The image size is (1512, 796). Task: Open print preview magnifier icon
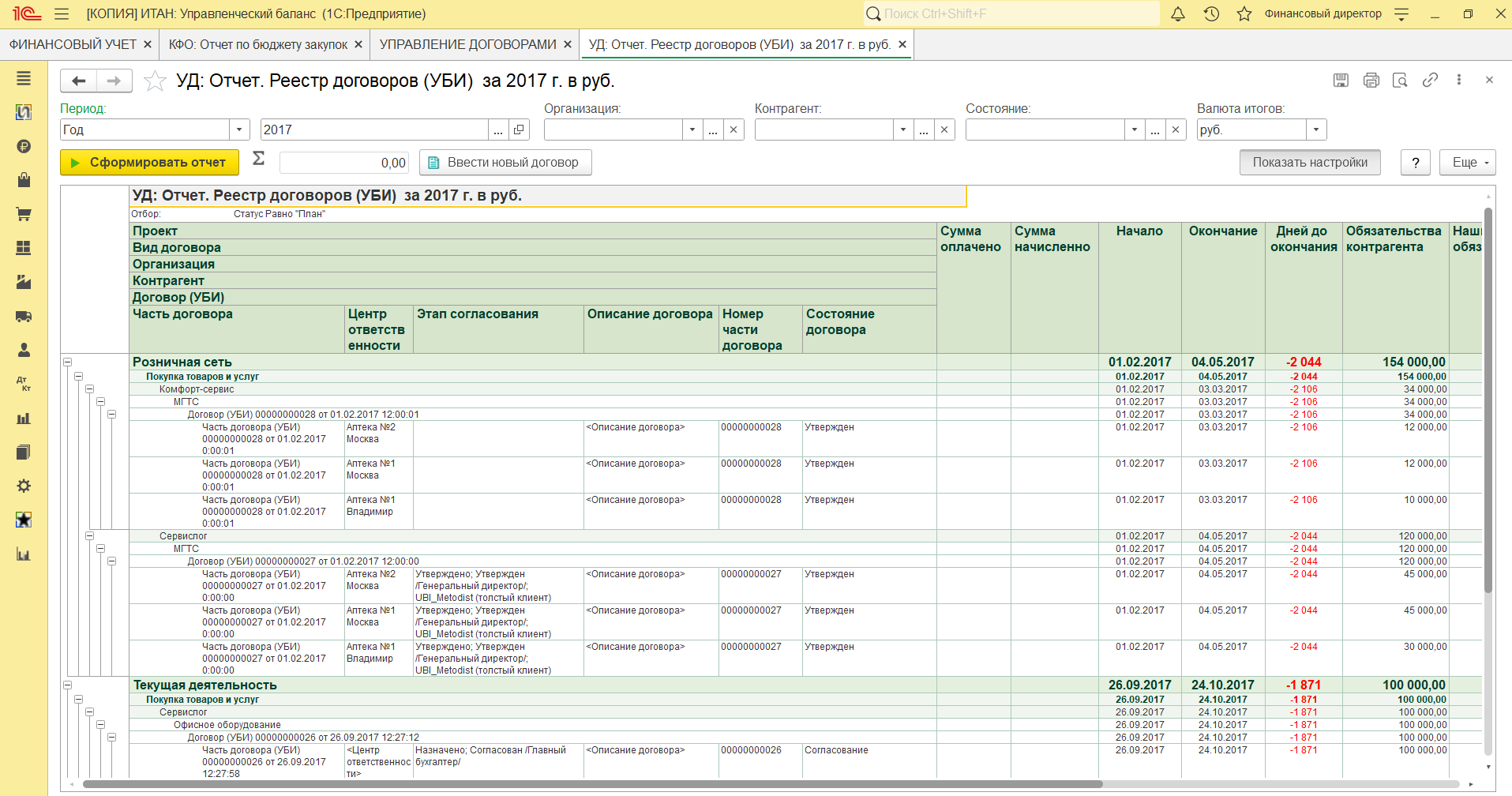click(1400, 80)
